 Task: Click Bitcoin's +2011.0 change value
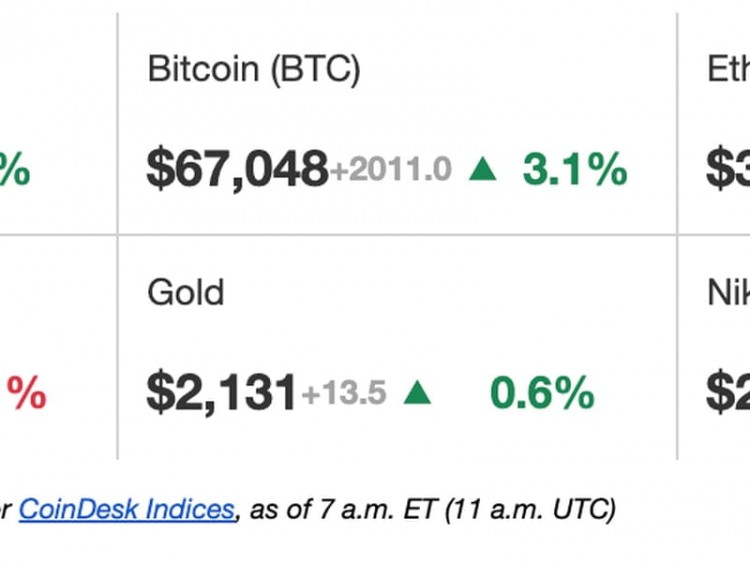click(x=391, y=170)
